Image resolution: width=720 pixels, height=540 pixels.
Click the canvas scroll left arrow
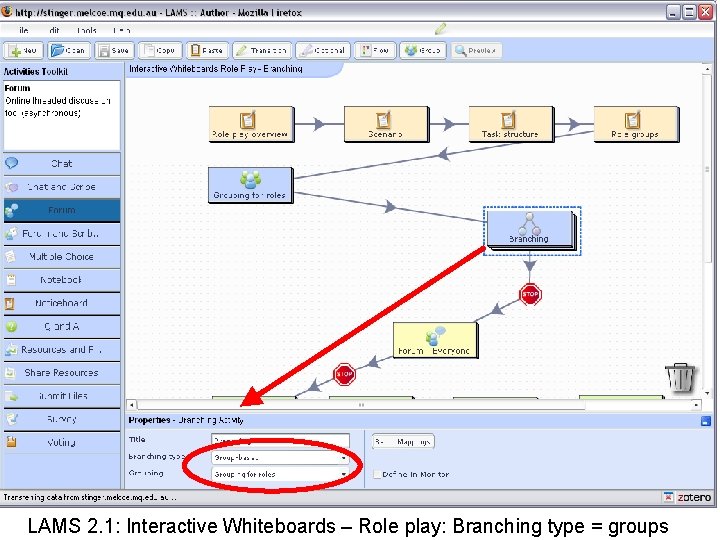(x=132, y=405)
